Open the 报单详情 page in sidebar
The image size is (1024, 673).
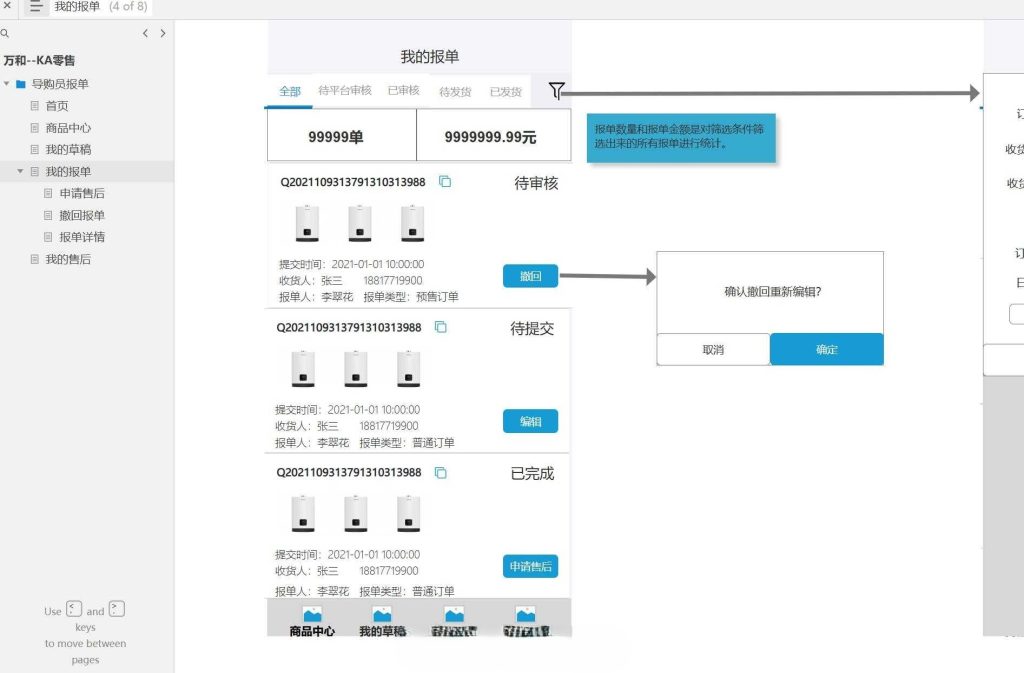coord(84,236)
